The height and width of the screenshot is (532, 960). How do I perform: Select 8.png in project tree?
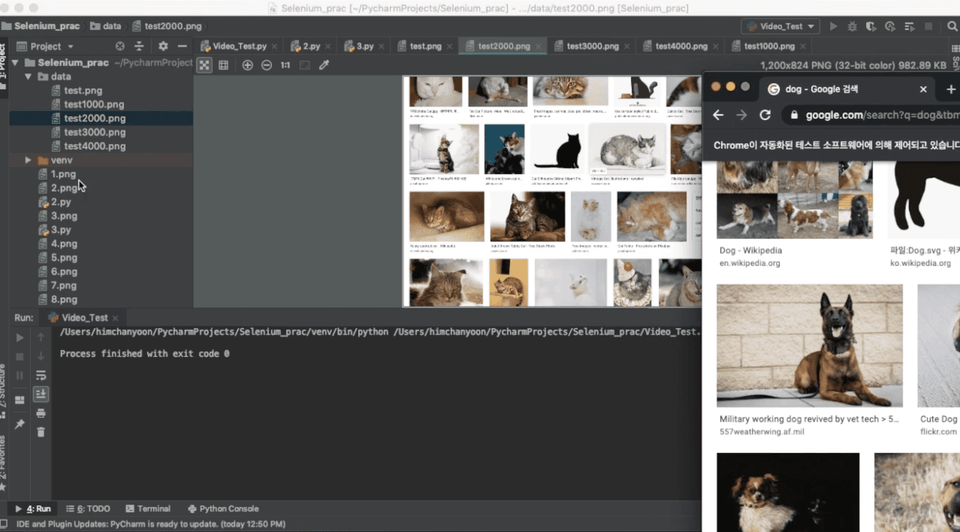pyautogui.click(x=64, y=299)
